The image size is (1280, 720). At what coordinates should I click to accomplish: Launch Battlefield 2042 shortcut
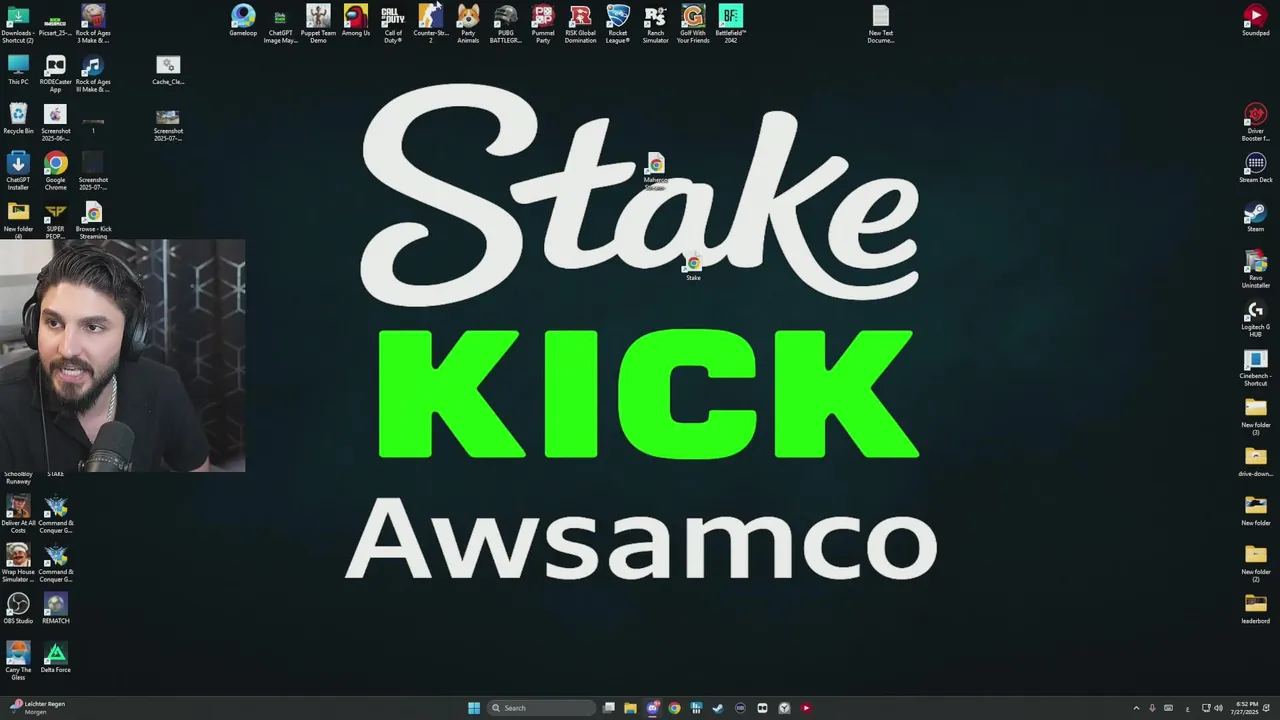tap(730, 24)
